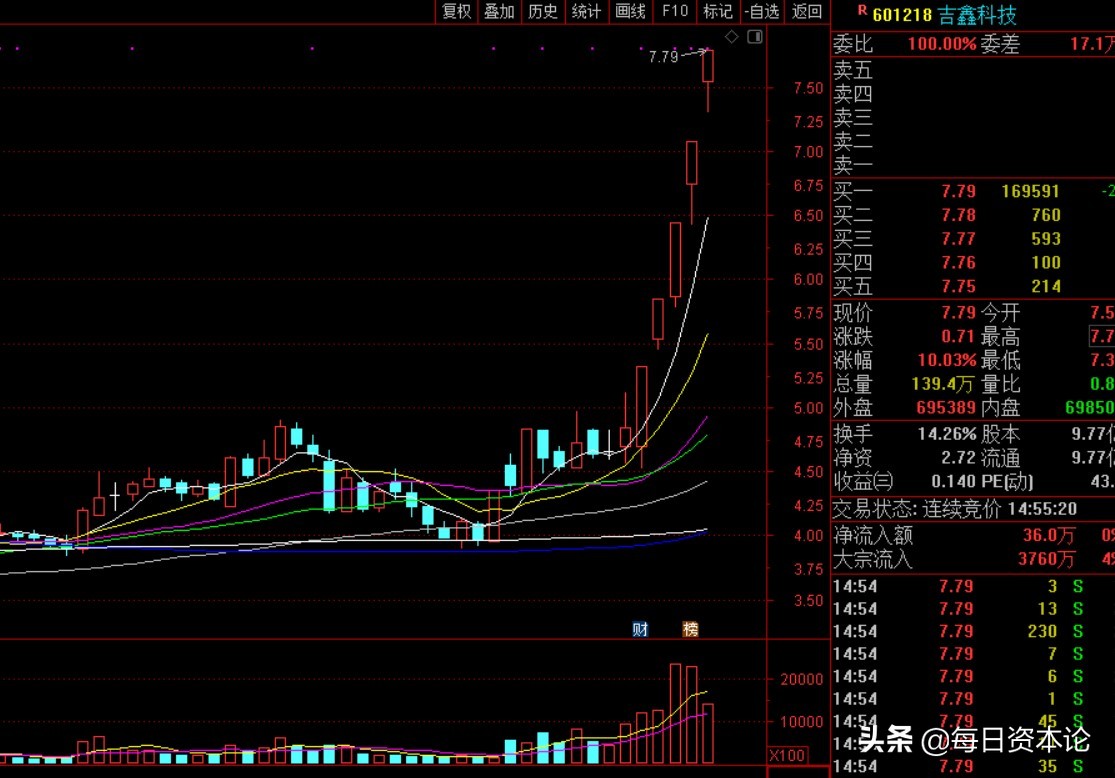Click the 涨幅 10.03% value
The image size is (1115, 778).
pos(946,361)
